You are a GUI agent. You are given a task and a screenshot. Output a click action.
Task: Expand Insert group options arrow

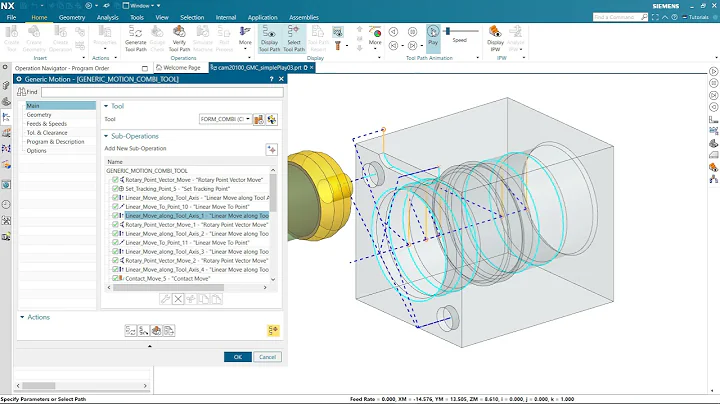coord(84,58)
